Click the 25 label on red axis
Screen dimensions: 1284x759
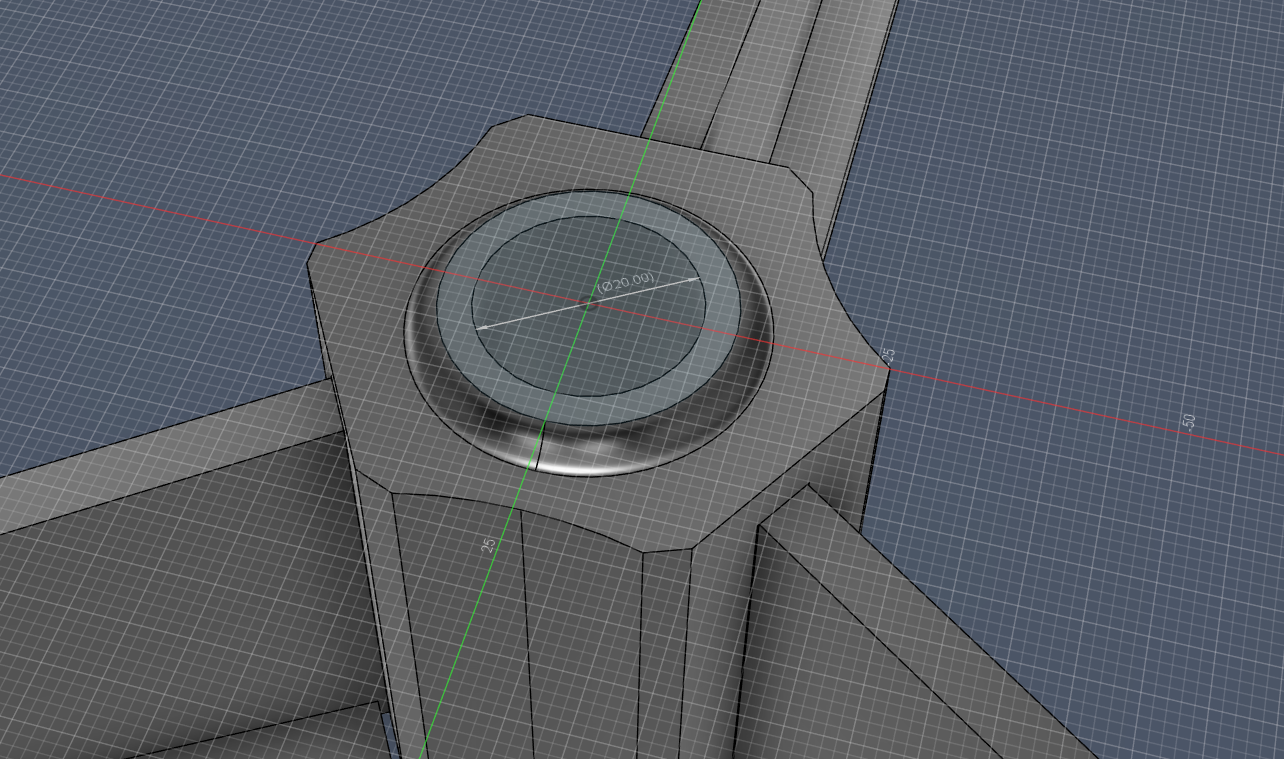[888, 354]
